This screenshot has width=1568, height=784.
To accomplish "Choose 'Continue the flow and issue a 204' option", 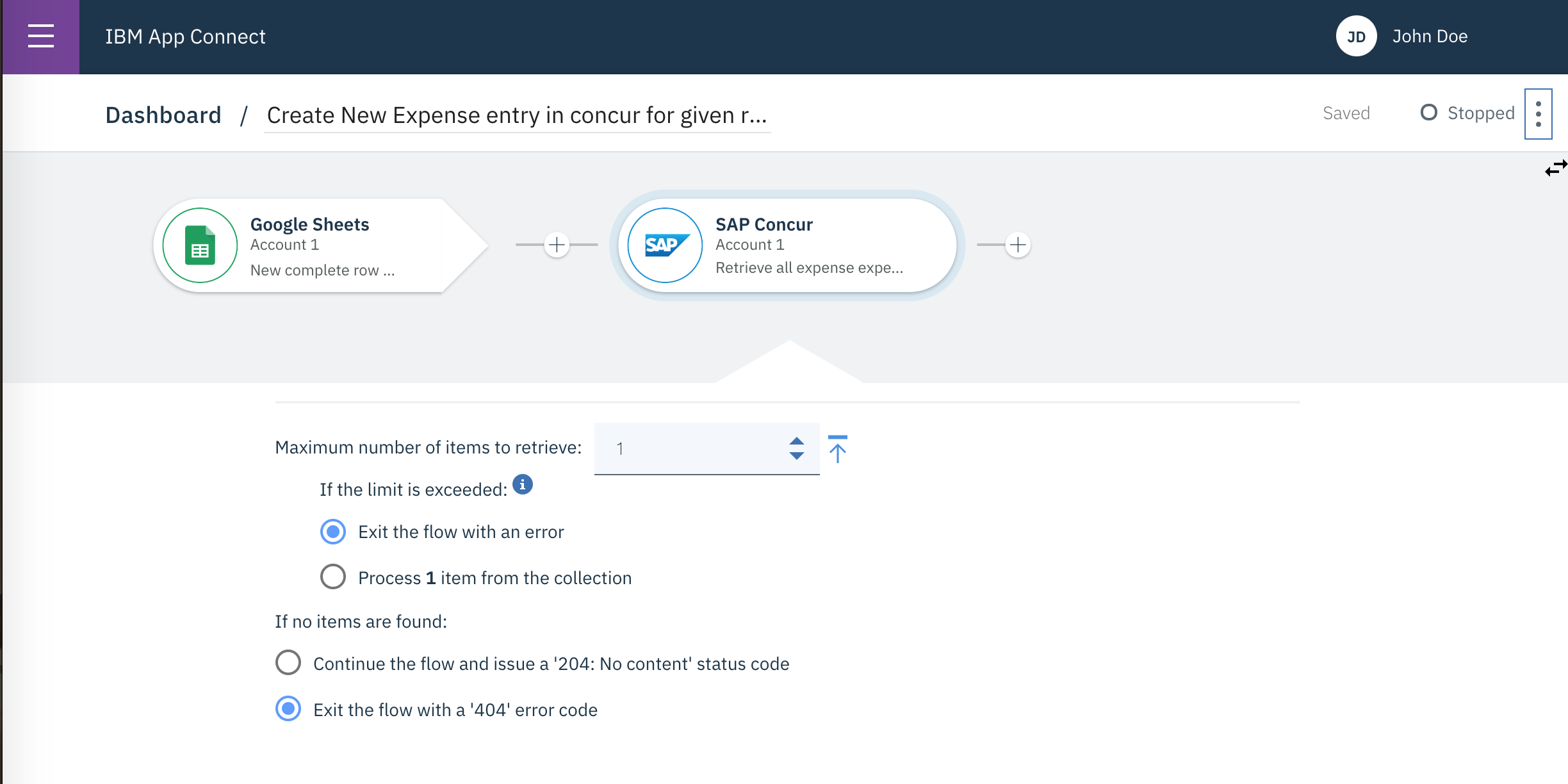I will click(x=288, y=663).
